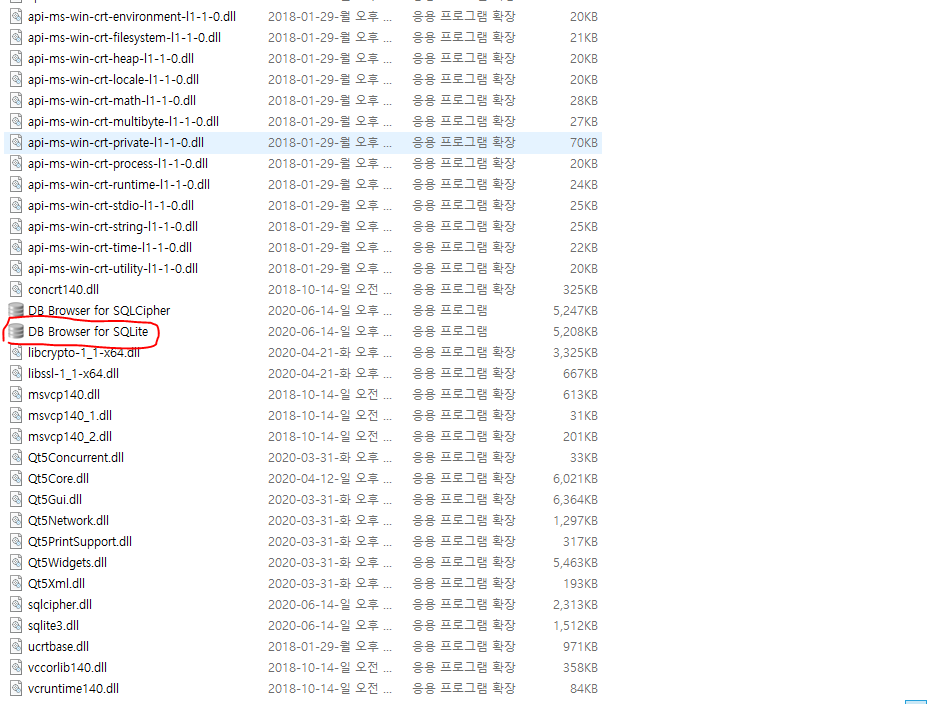Select the DB Browser for SQLite application icon

coord(16,331)
